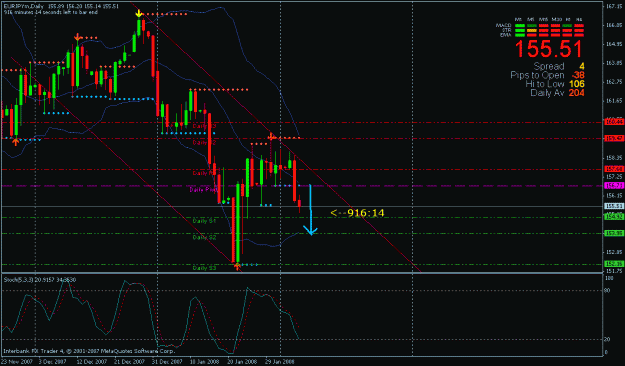Click the orange up arrow at Daily S3 low
The width and height of the screenshot is (625, 366).
coord(237,266)
